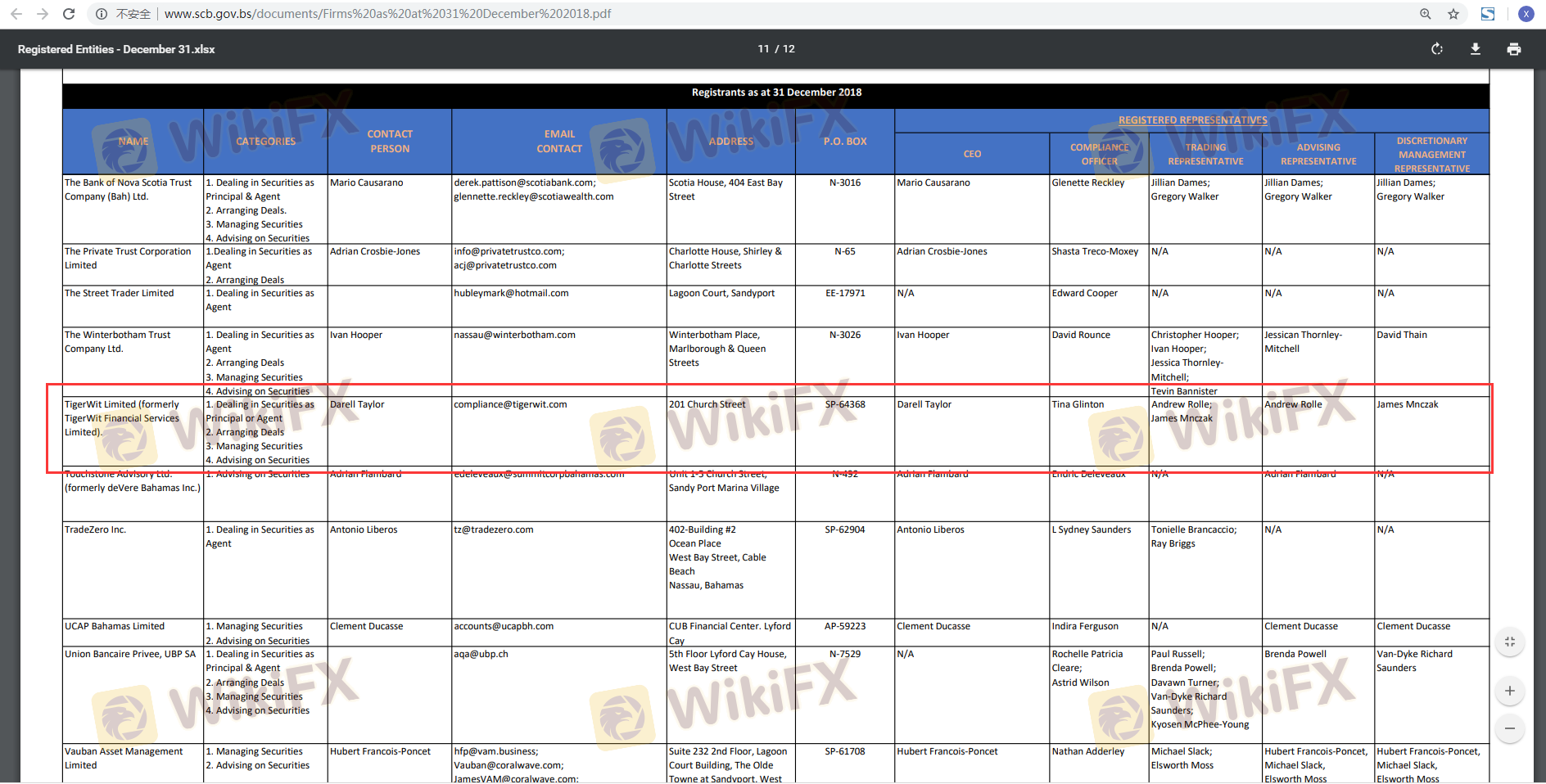Viewport: 1546px width, 784px height.
Task: Bookmark this page with the star icon
Action: [x=1453, y=14]
